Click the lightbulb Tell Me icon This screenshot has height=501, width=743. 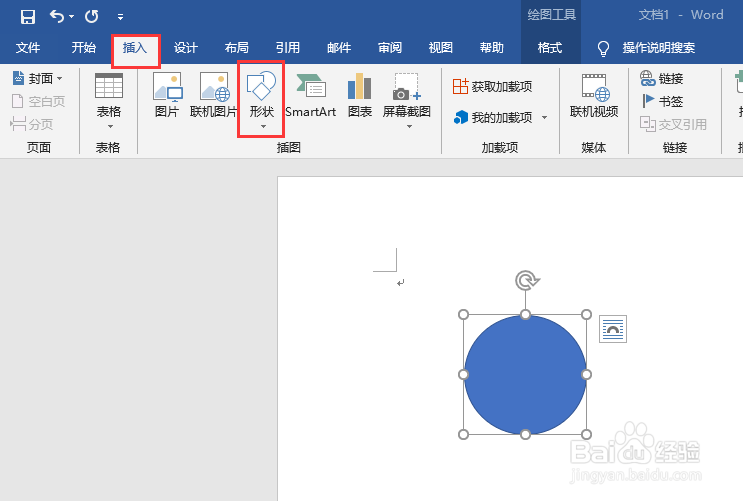click(x=603, y=48)
